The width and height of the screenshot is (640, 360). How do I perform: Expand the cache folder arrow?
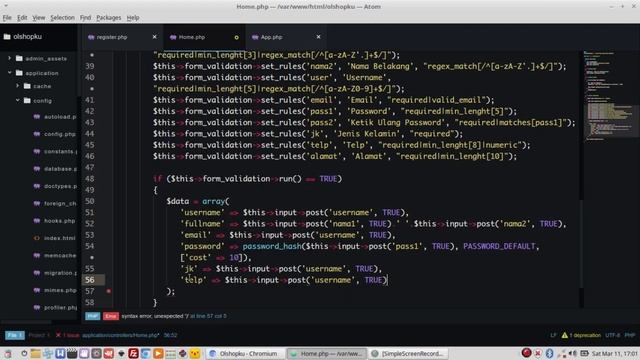[18, 86]
